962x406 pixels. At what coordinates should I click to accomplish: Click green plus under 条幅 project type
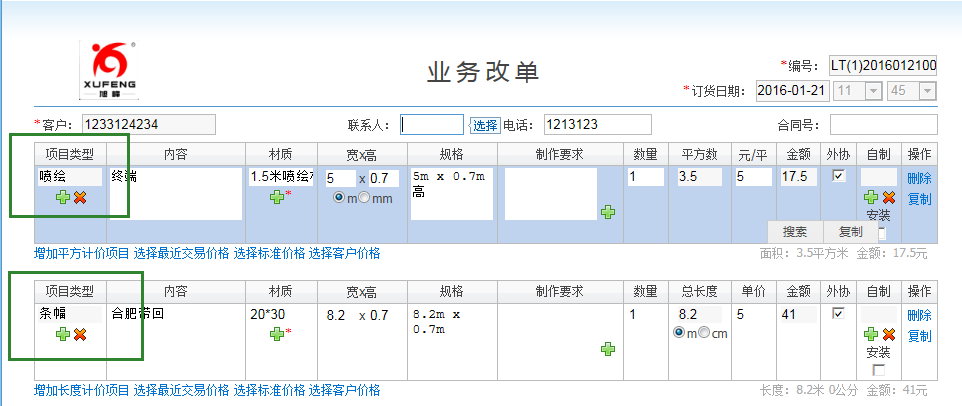[x=63, y=334]
